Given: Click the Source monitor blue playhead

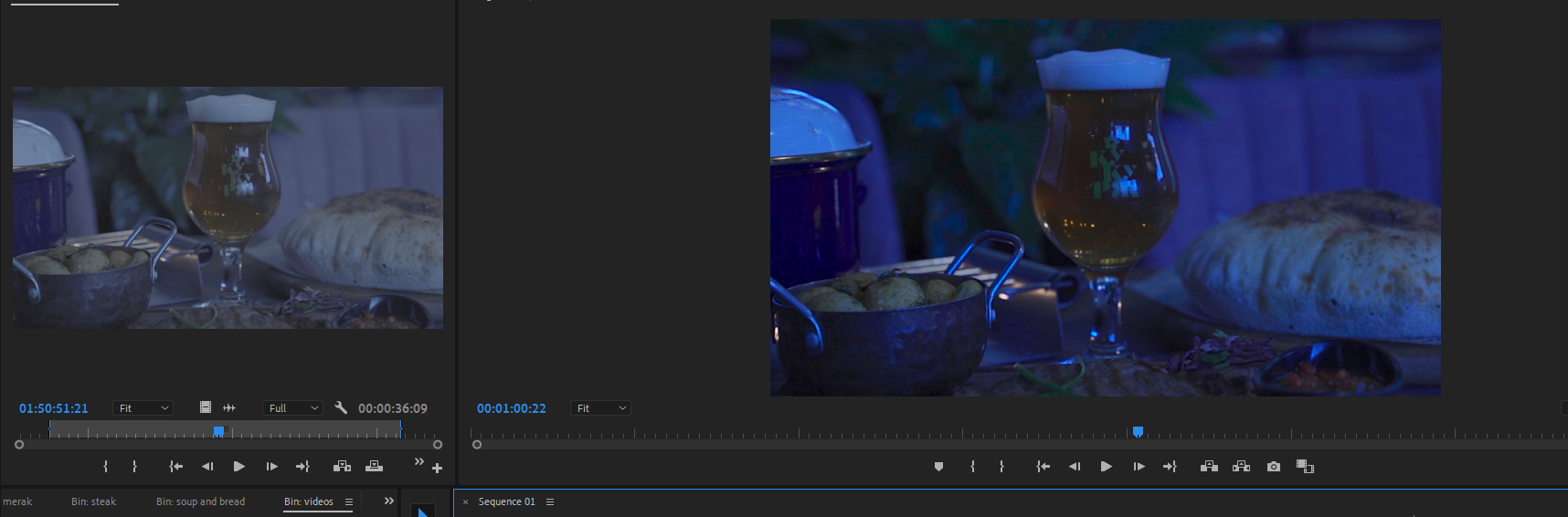Looking at the screenshot, I should (218, 431).
